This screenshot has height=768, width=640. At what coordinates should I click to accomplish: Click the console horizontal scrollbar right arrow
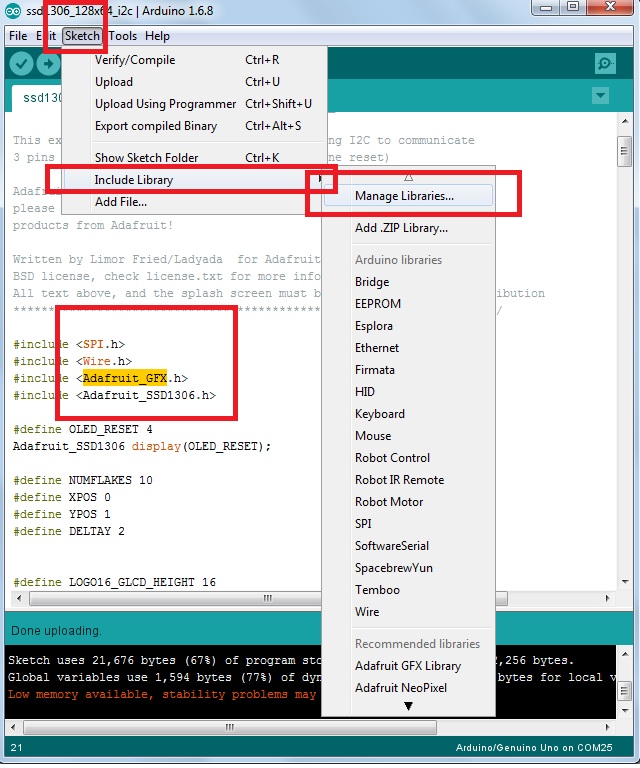coord(608,727)
